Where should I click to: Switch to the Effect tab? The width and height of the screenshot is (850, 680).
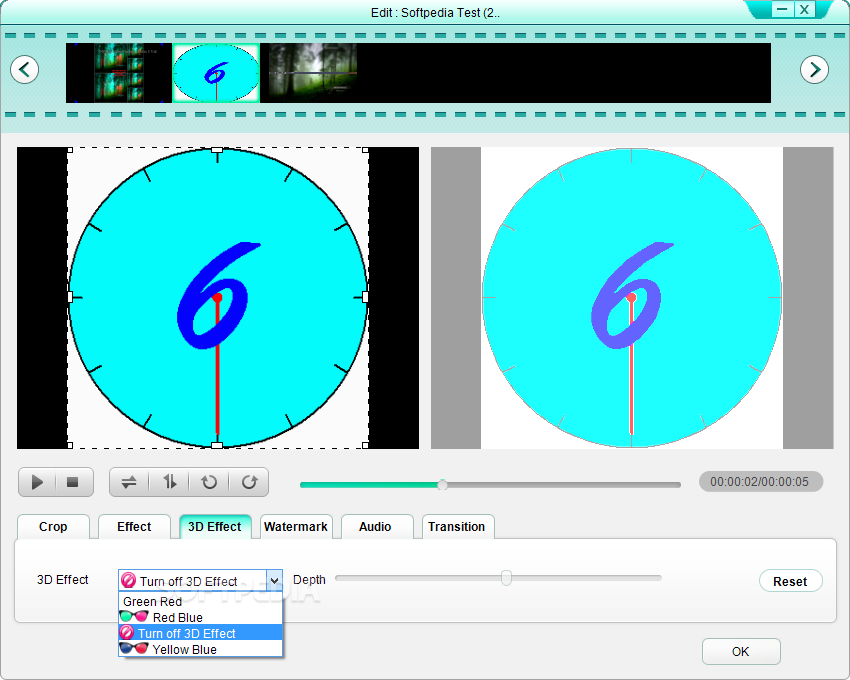click(134, 527)
